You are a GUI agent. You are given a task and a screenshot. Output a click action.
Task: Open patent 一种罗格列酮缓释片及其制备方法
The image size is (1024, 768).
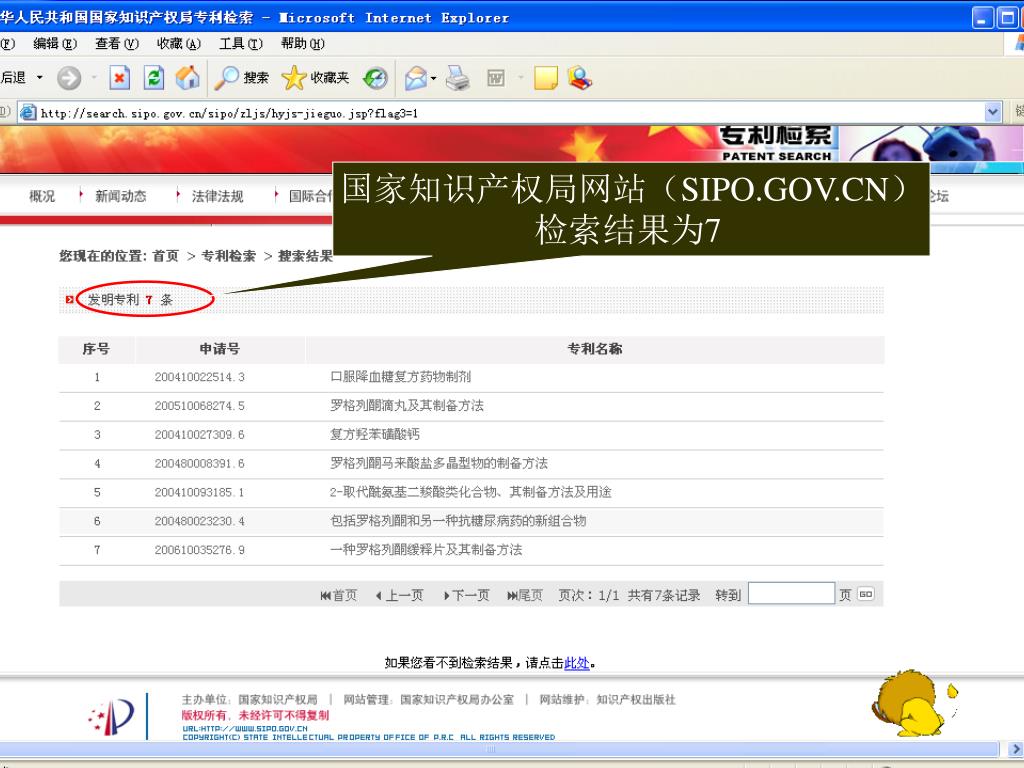point(426,549)
